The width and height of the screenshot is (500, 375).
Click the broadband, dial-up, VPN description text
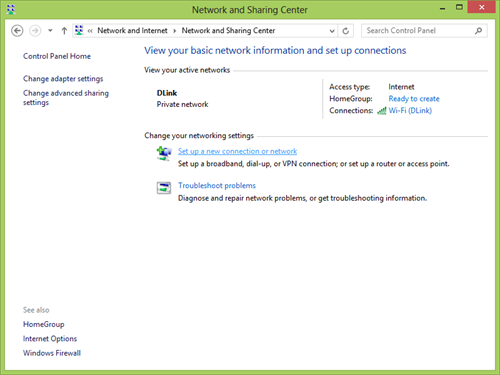pyautogui.click(x=313, y=164)
